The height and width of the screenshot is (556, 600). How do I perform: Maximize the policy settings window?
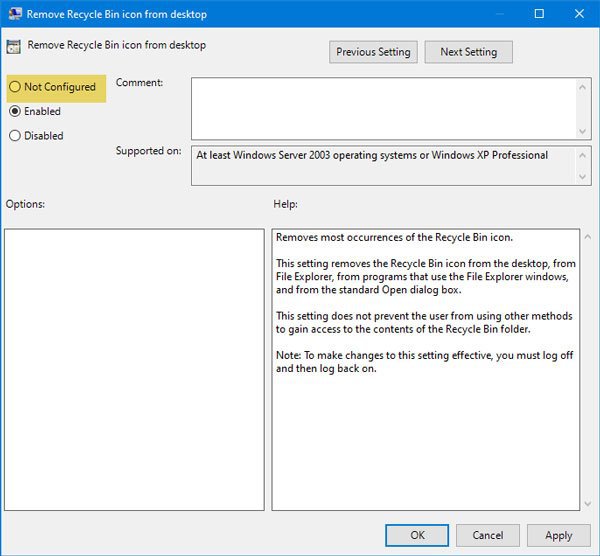(539, 14)
